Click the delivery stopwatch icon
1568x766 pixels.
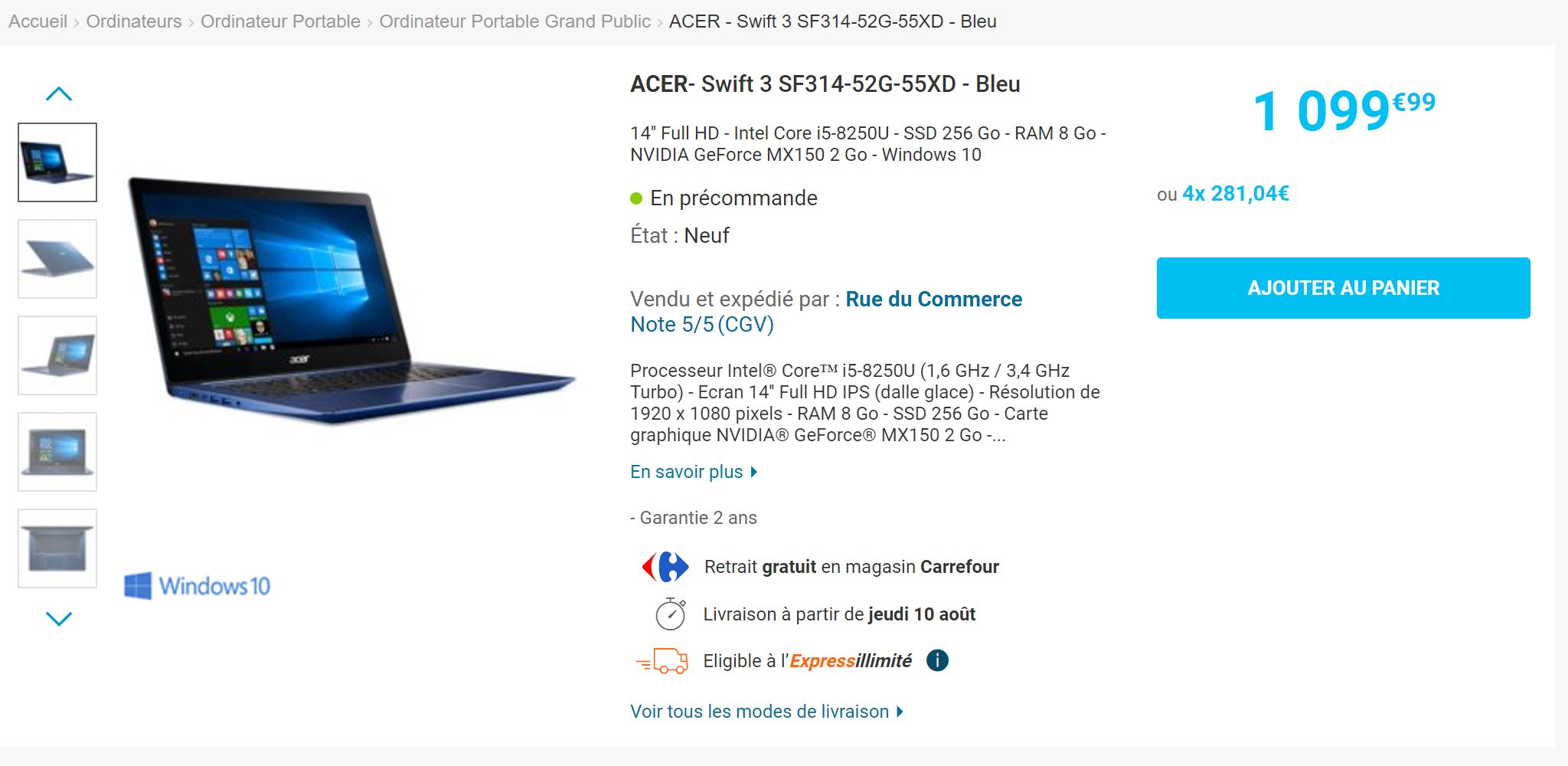click(671, 614)
